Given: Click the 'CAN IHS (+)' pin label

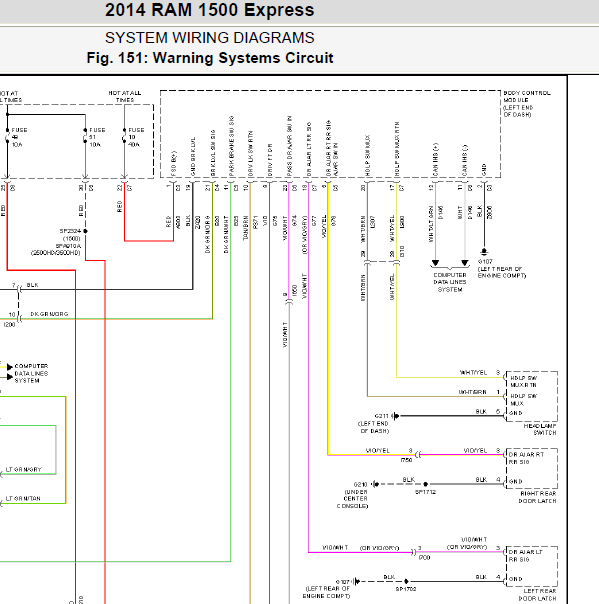Looking at the screenshot, I should click(x=435, y=159).
